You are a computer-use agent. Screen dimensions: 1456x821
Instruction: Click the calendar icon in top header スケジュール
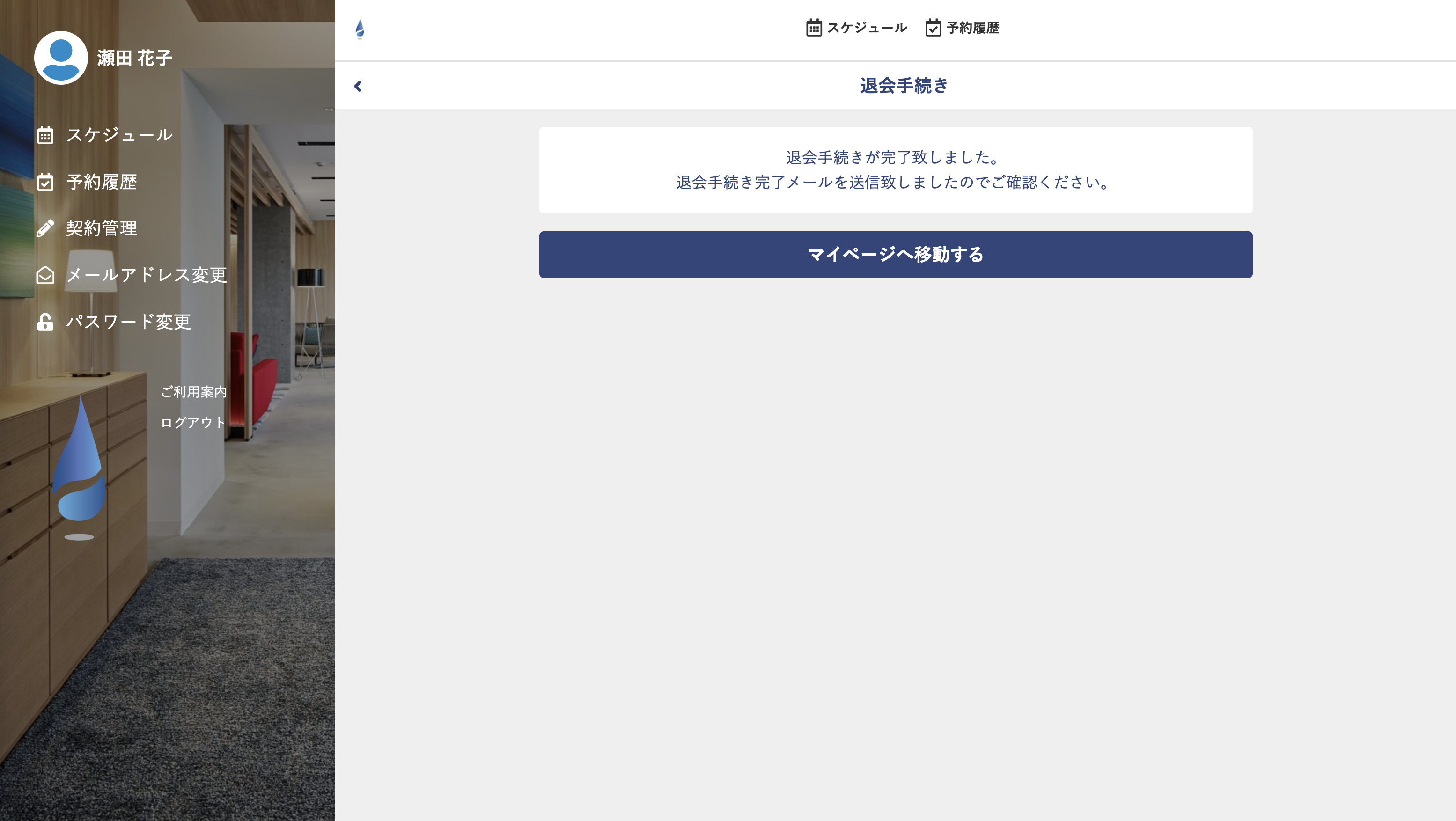[814, 28]
